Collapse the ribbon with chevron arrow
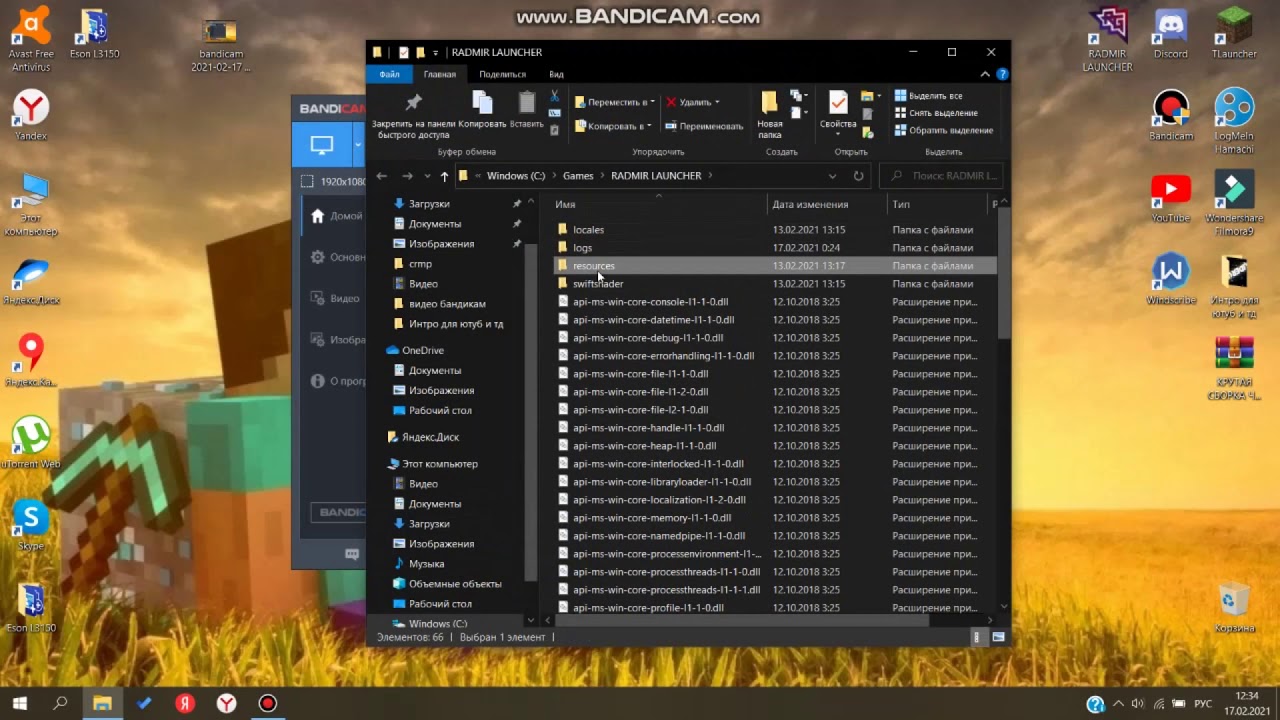 point(985,74)
